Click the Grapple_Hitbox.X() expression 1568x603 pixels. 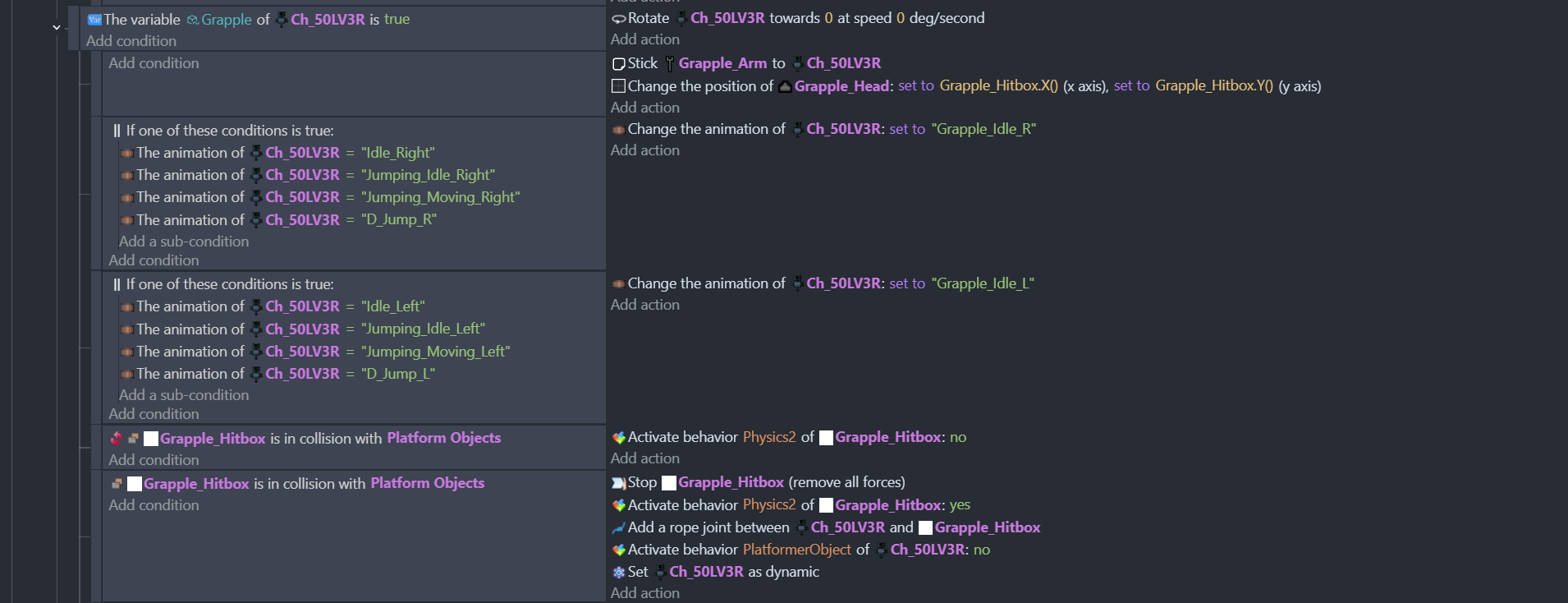tap(998, 86)
